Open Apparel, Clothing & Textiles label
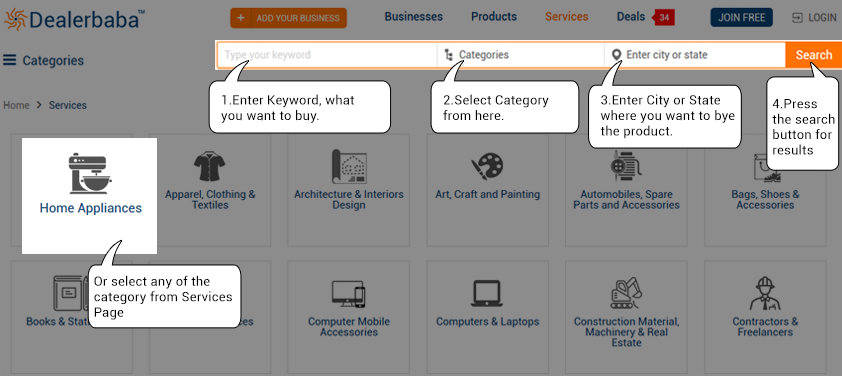 [x=210, y=200]
